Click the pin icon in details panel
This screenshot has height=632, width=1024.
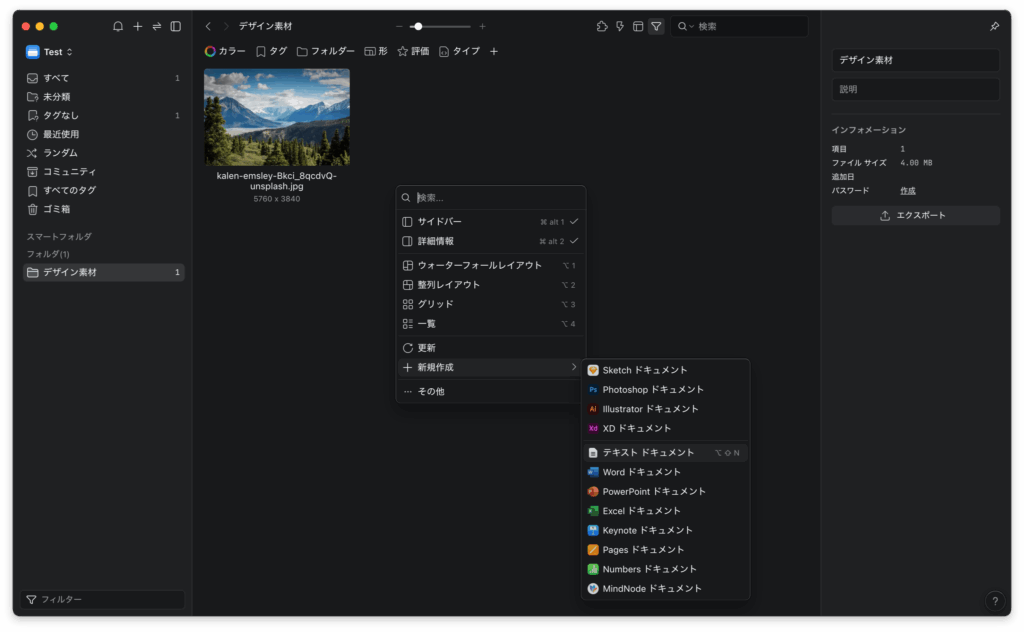(994, 27)
